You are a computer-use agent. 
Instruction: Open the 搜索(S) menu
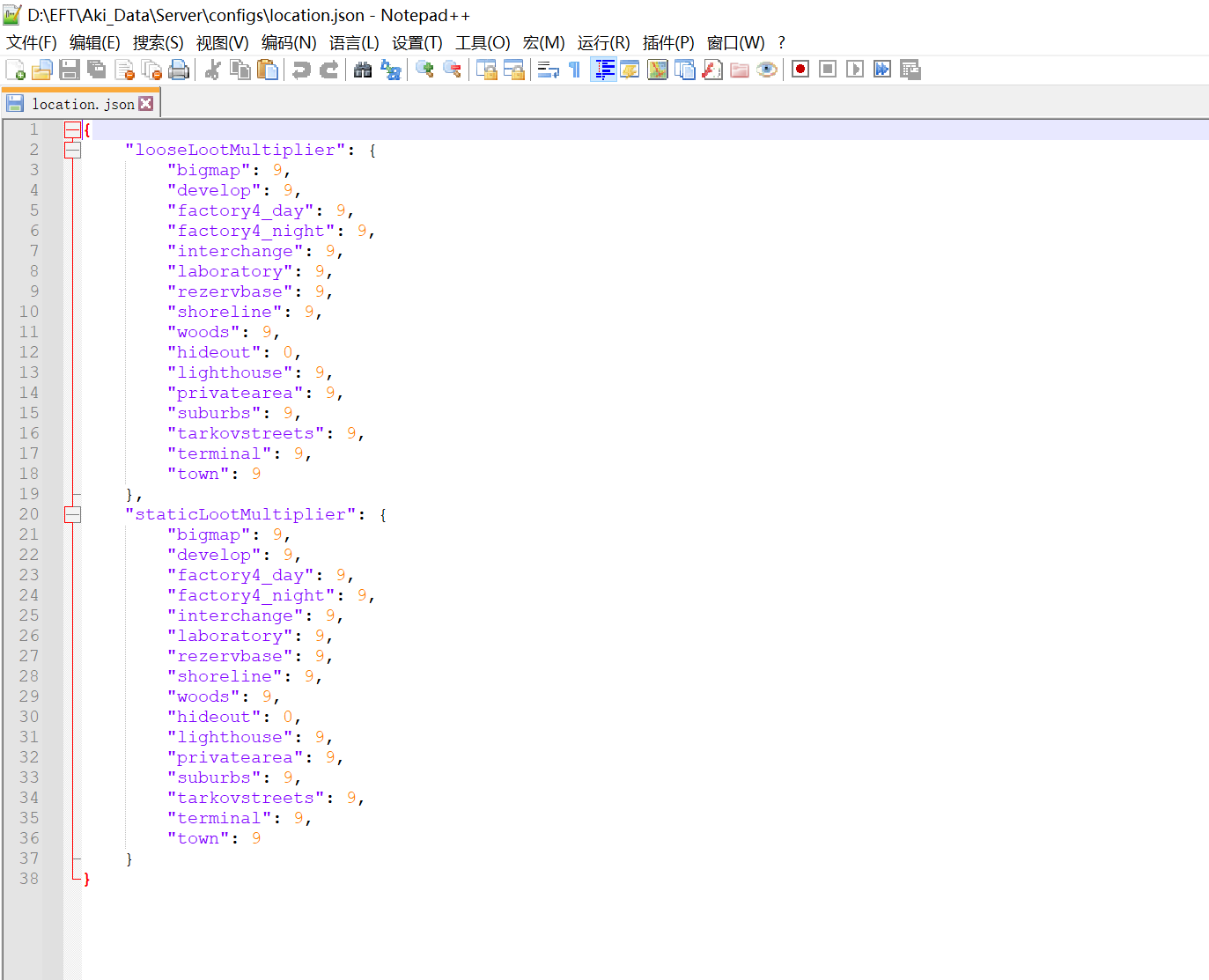[x=158, y=42]
